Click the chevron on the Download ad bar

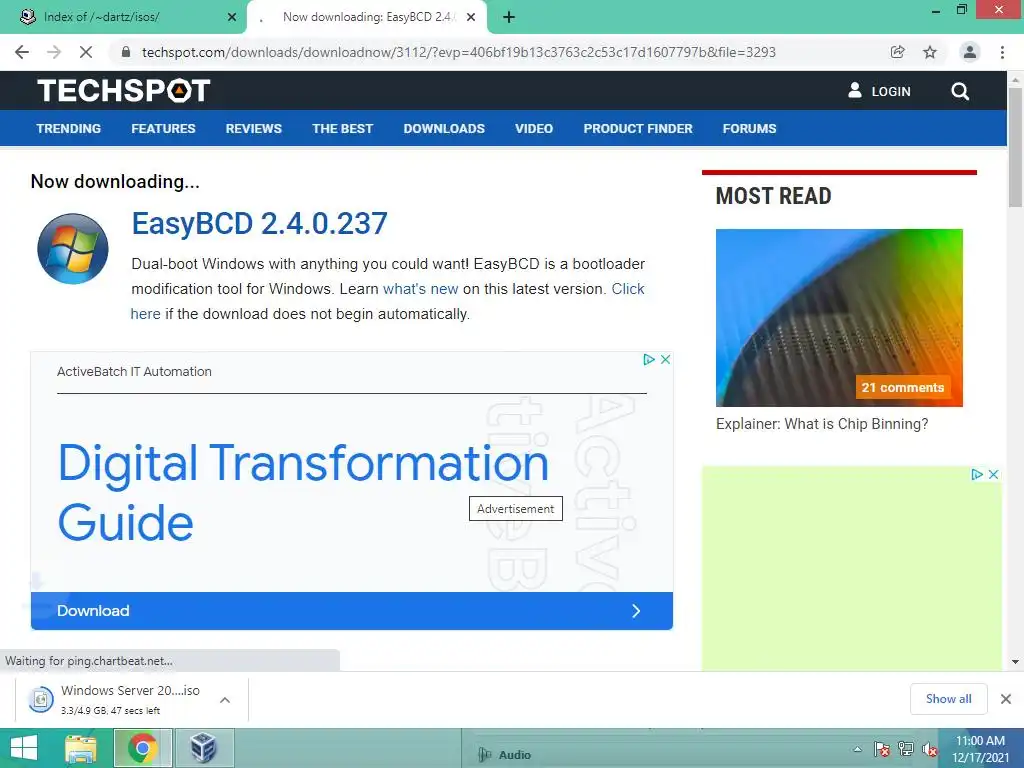[x=636, y=611]
